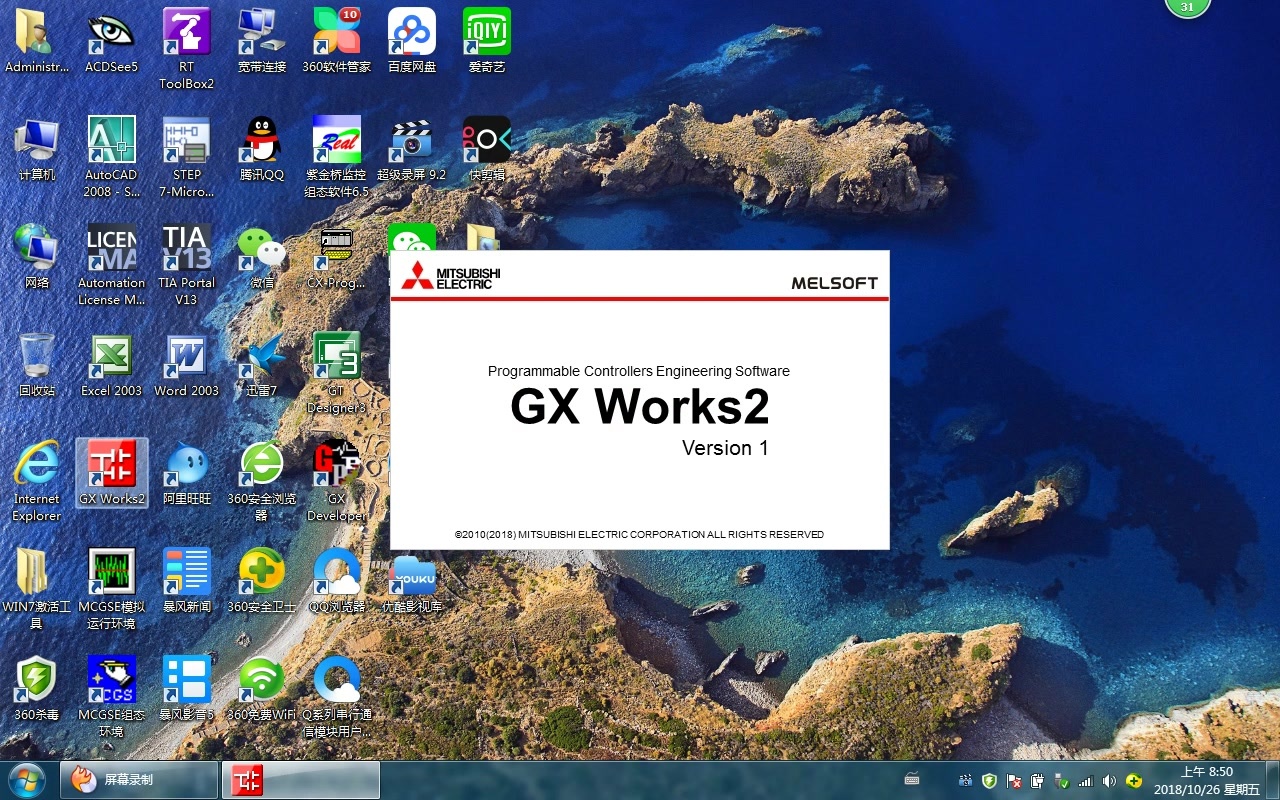Open the GX Works2 desktop shortcut
Screen dimensions: 1280x800
(112, 473)
